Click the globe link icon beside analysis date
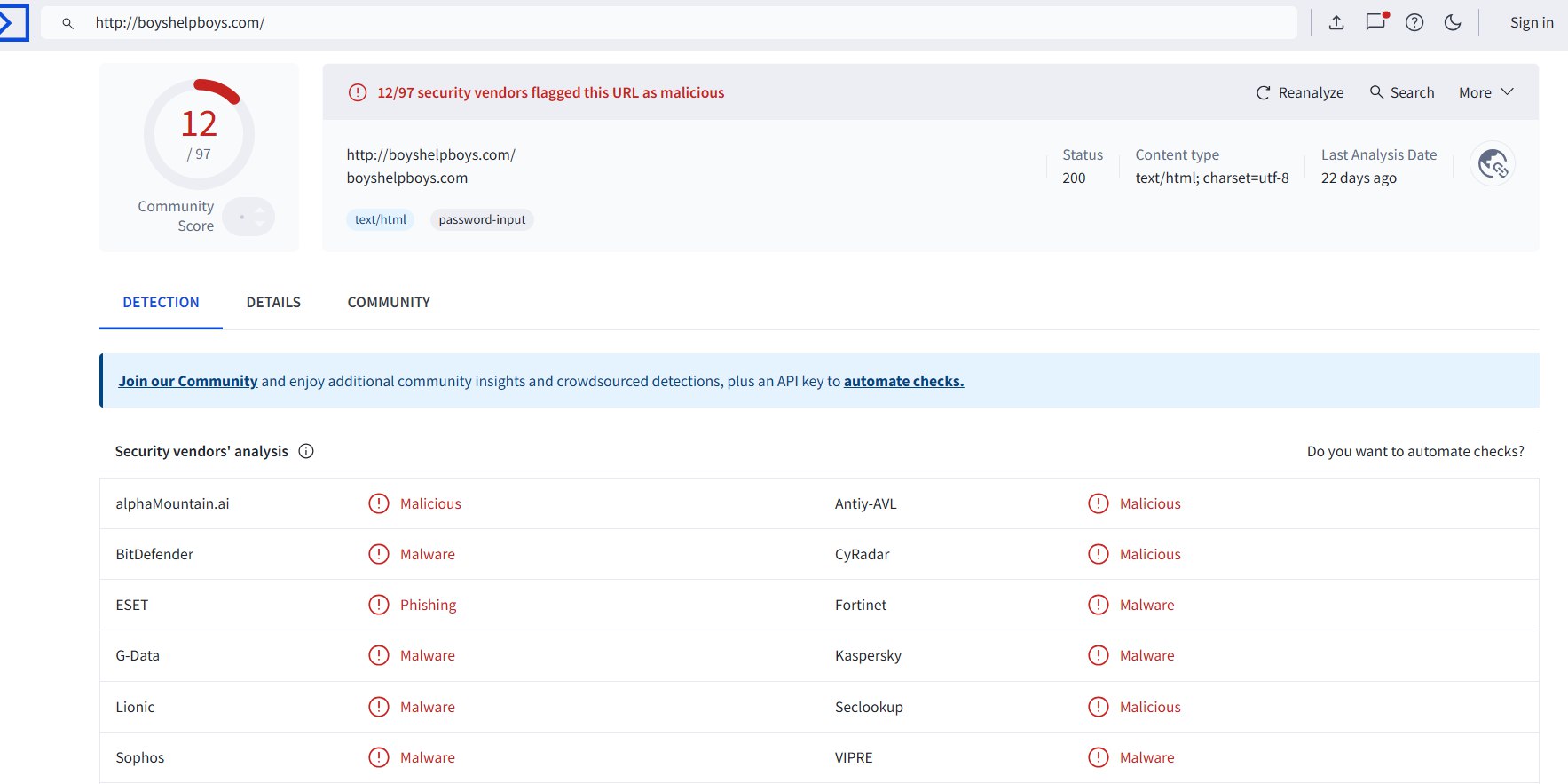This screenshot has width=1568, height=784. (x=1493, y=164)
